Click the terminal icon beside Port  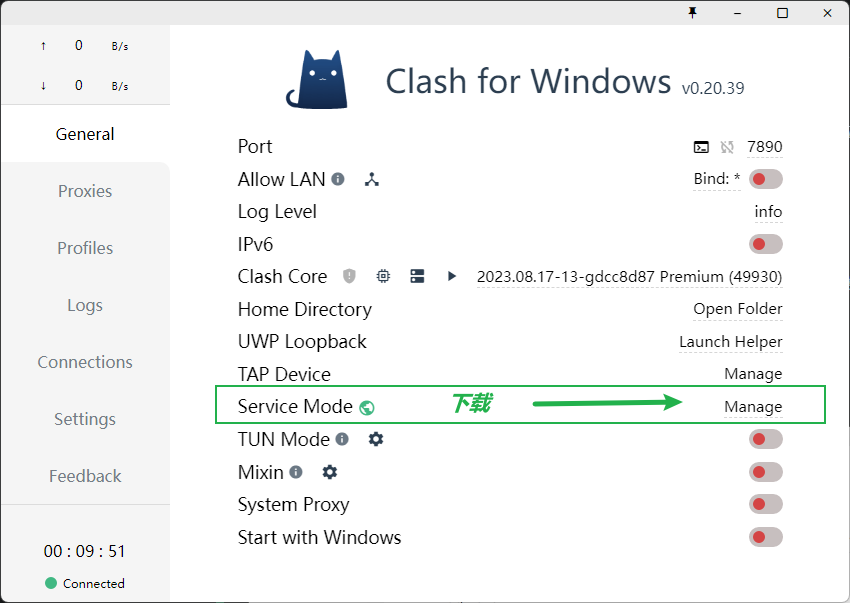(x=701, y=147)
